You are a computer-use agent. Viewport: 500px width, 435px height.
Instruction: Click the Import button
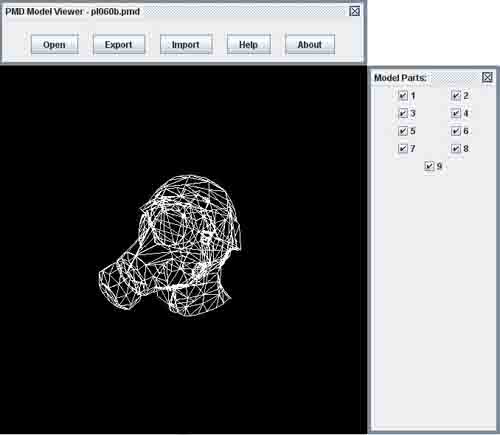pos(186,44)
